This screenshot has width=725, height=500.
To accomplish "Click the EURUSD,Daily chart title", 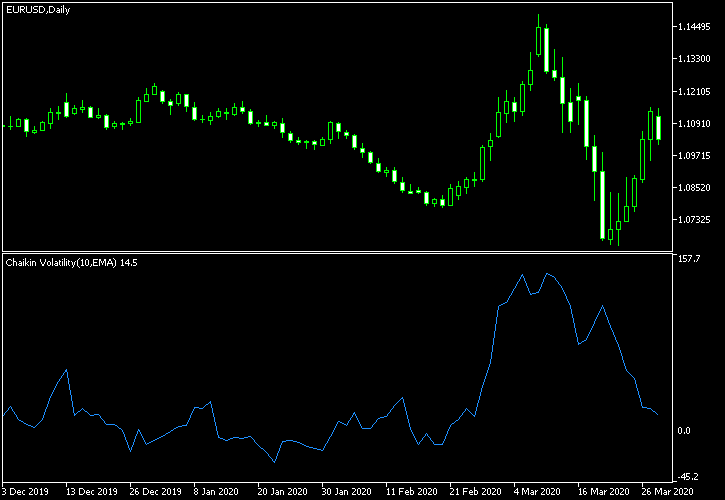I will click(x=38, y=10).
